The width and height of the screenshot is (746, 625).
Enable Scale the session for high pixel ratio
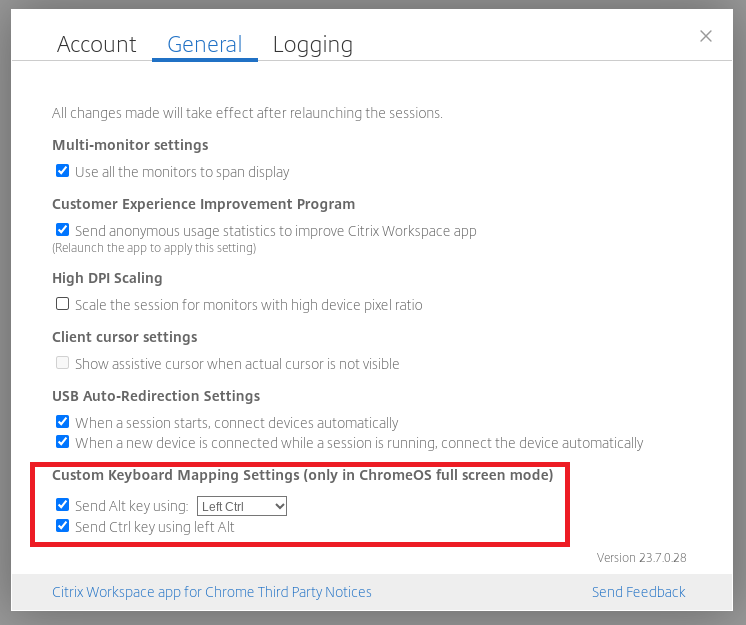click(62, 303)
